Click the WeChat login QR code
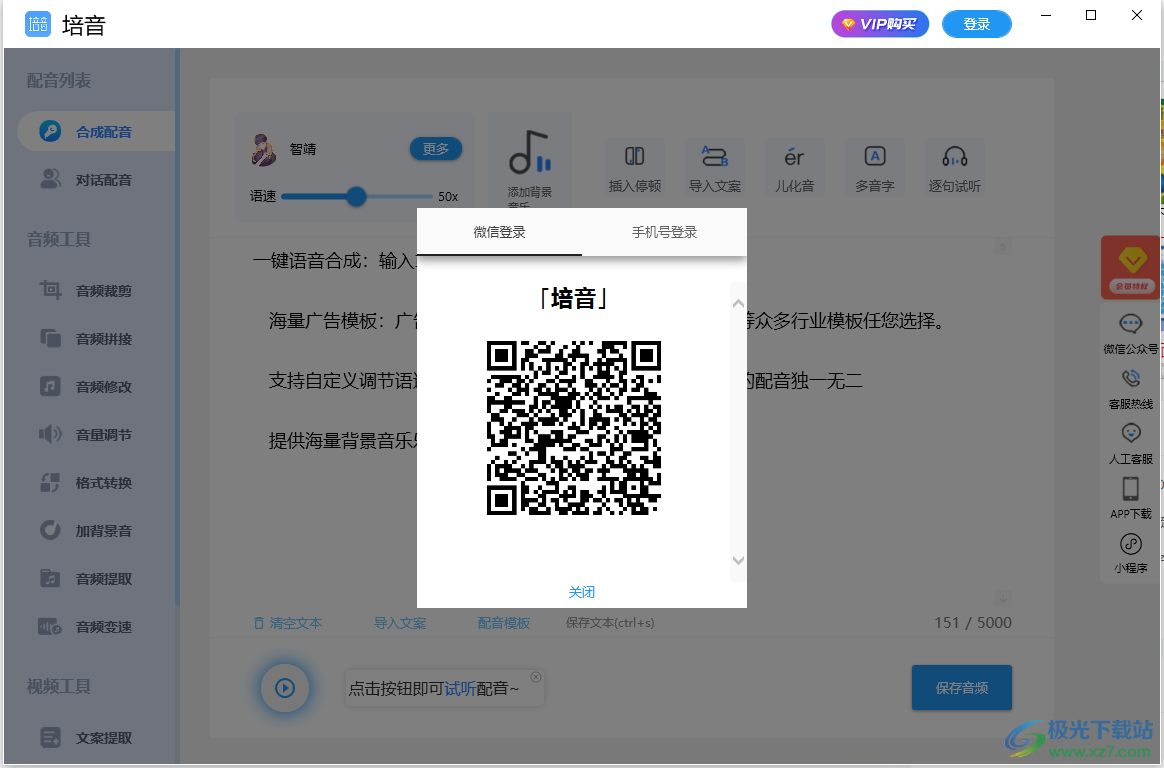This screenshot has height=768, width=1164. pos(574,427)
